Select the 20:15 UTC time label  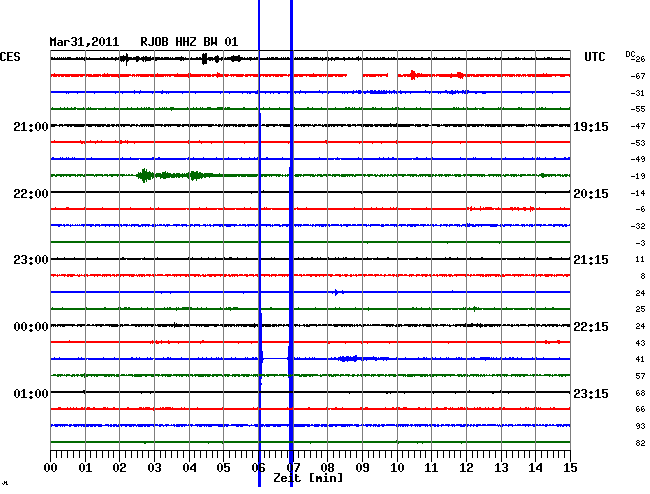coord(591,194)
